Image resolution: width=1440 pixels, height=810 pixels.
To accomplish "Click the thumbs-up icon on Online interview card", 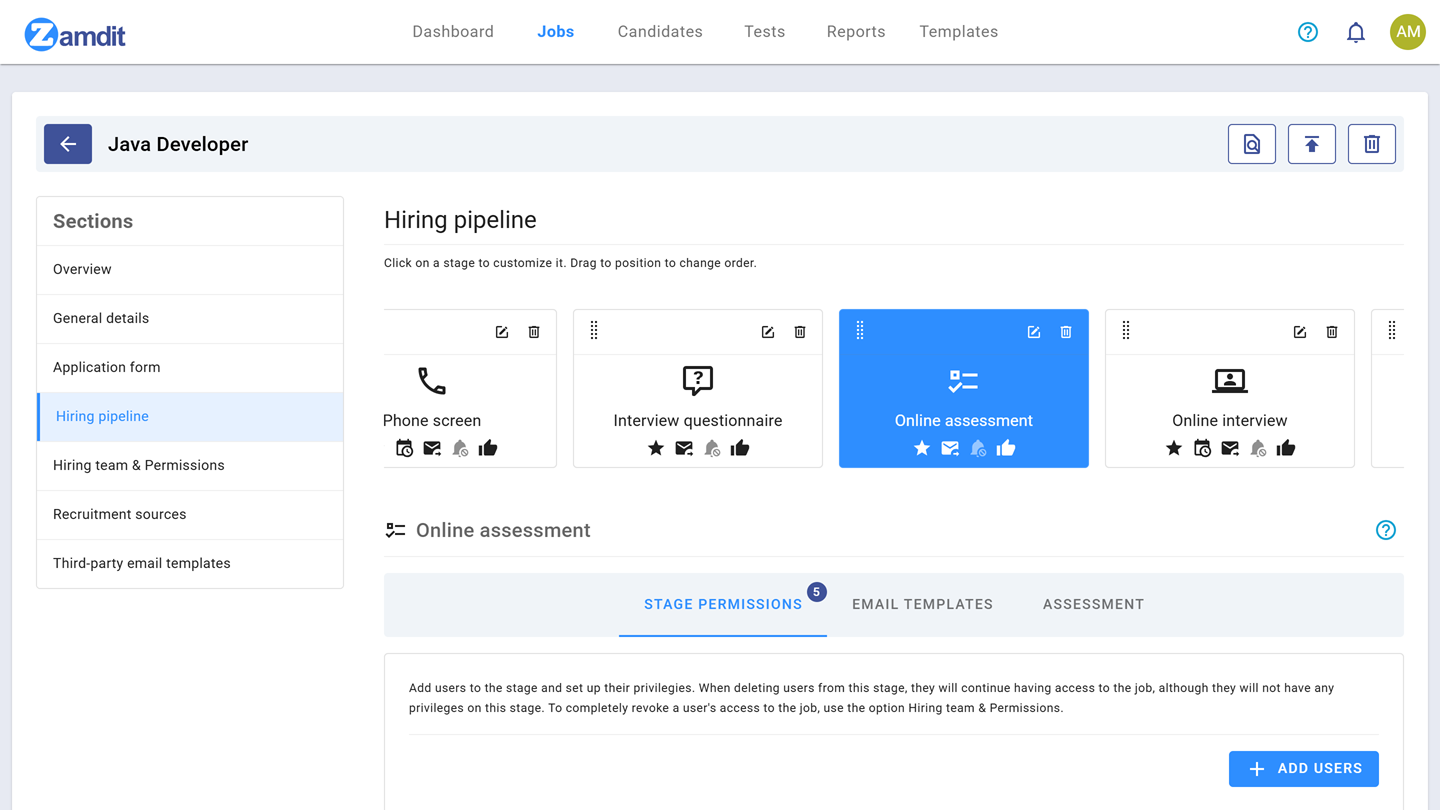I will 1286,448.
